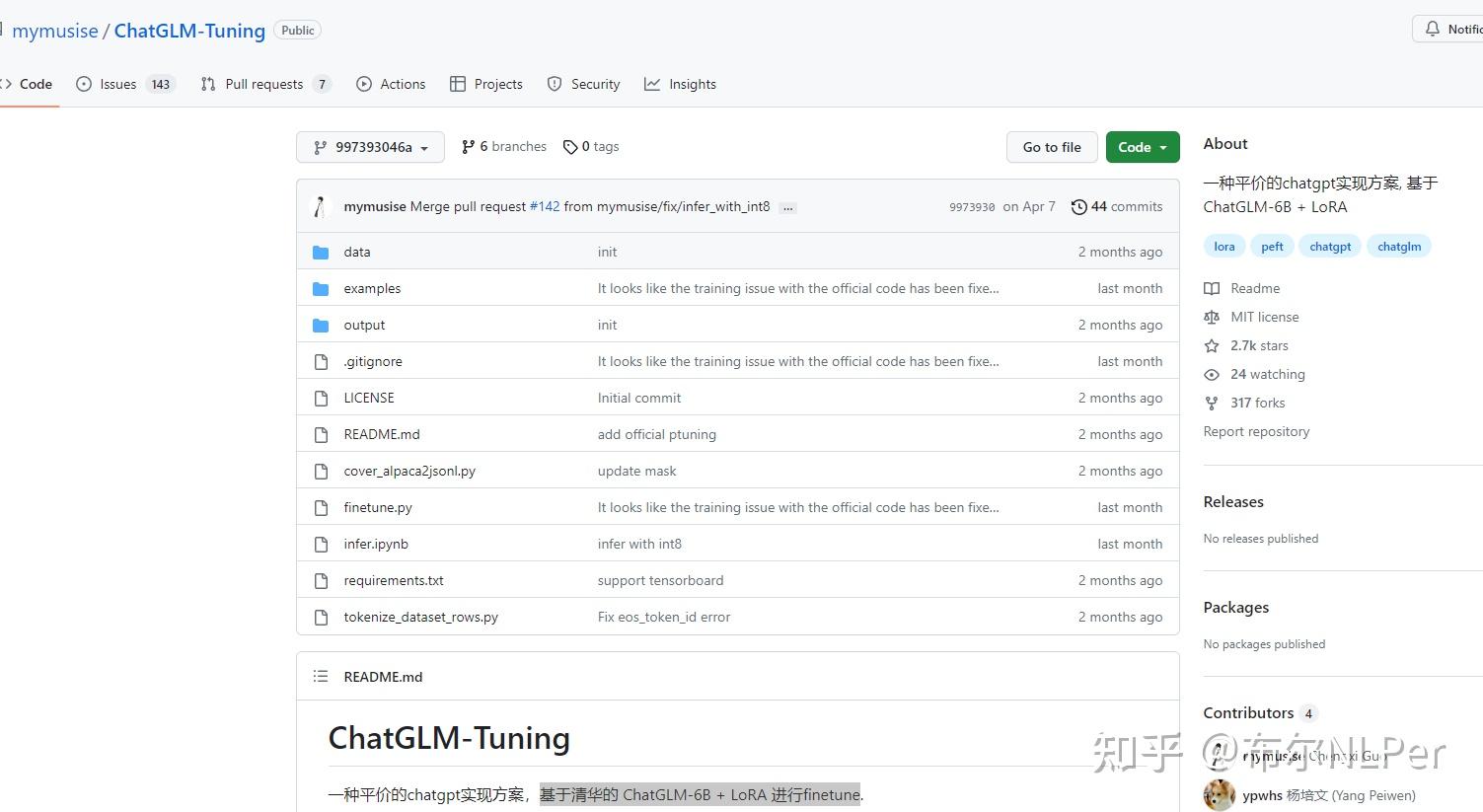Select the chatgpt topic tag
Image resolution: width=1483 pixels, height=812 pixels.
[1329, 246]
